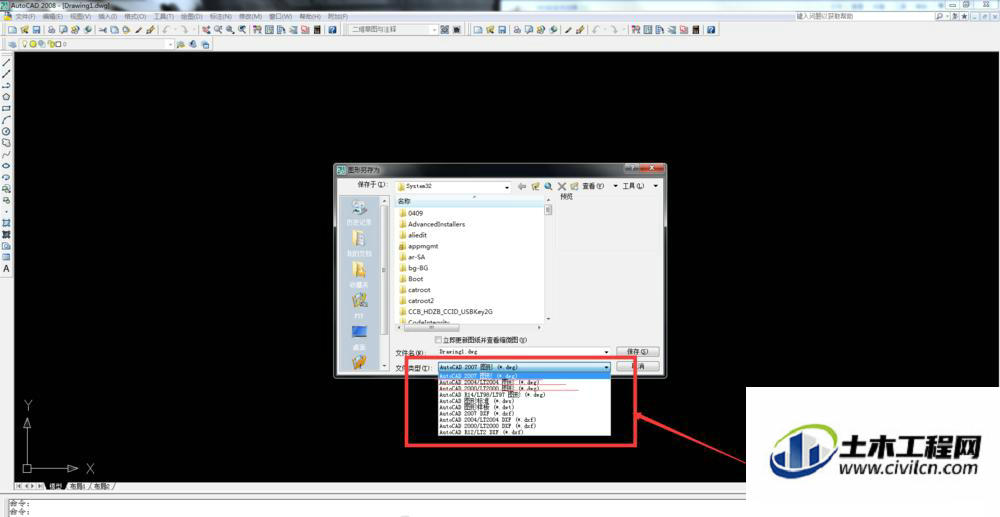Click the 名称 column header in the file list

[x=469, y=201]
